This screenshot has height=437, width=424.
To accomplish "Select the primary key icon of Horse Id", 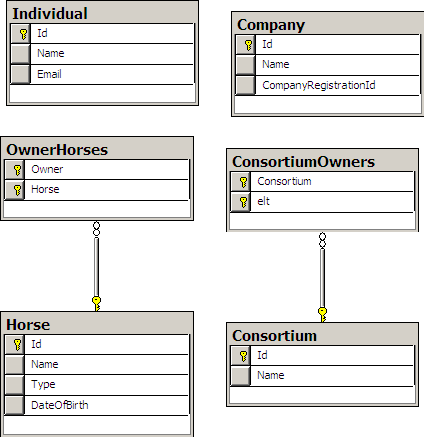I will click(17, 345).
